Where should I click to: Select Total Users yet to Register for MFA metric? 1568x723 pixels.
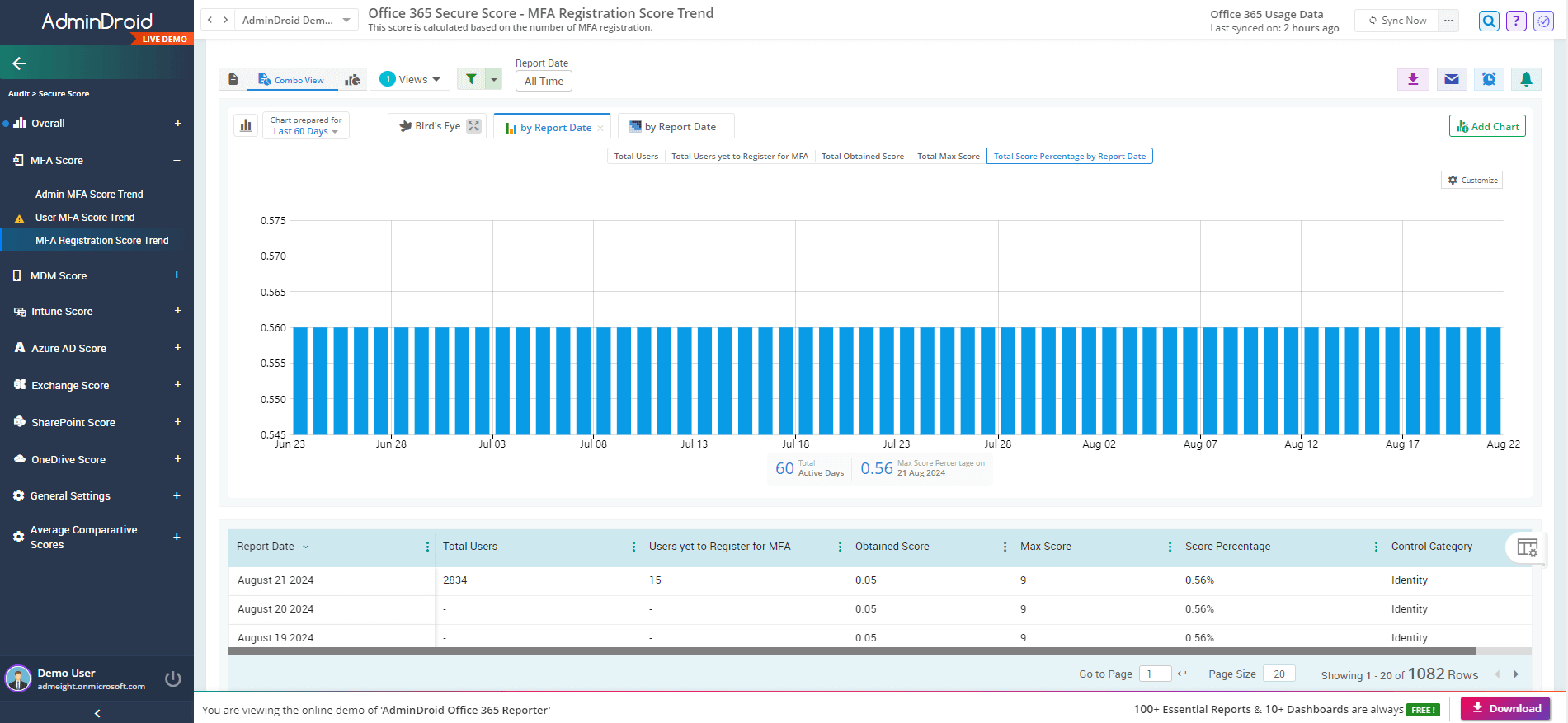(740, 156)
